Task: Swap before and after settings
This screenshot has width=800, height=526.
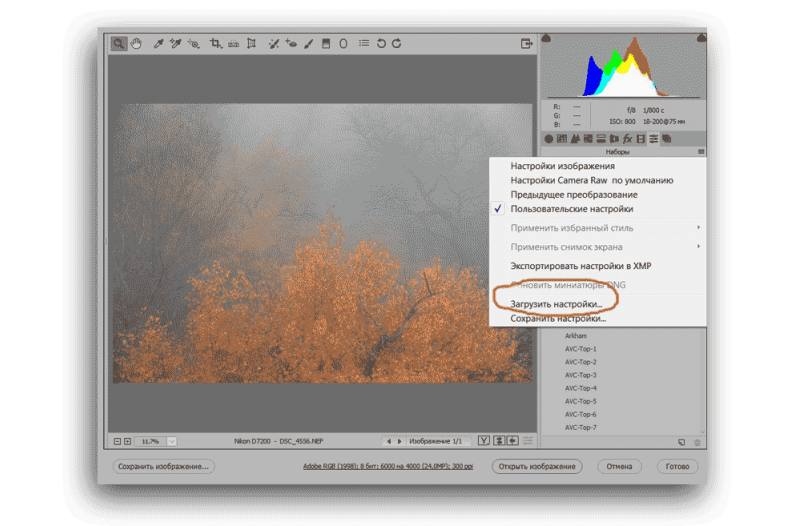Action: [499, 441]
